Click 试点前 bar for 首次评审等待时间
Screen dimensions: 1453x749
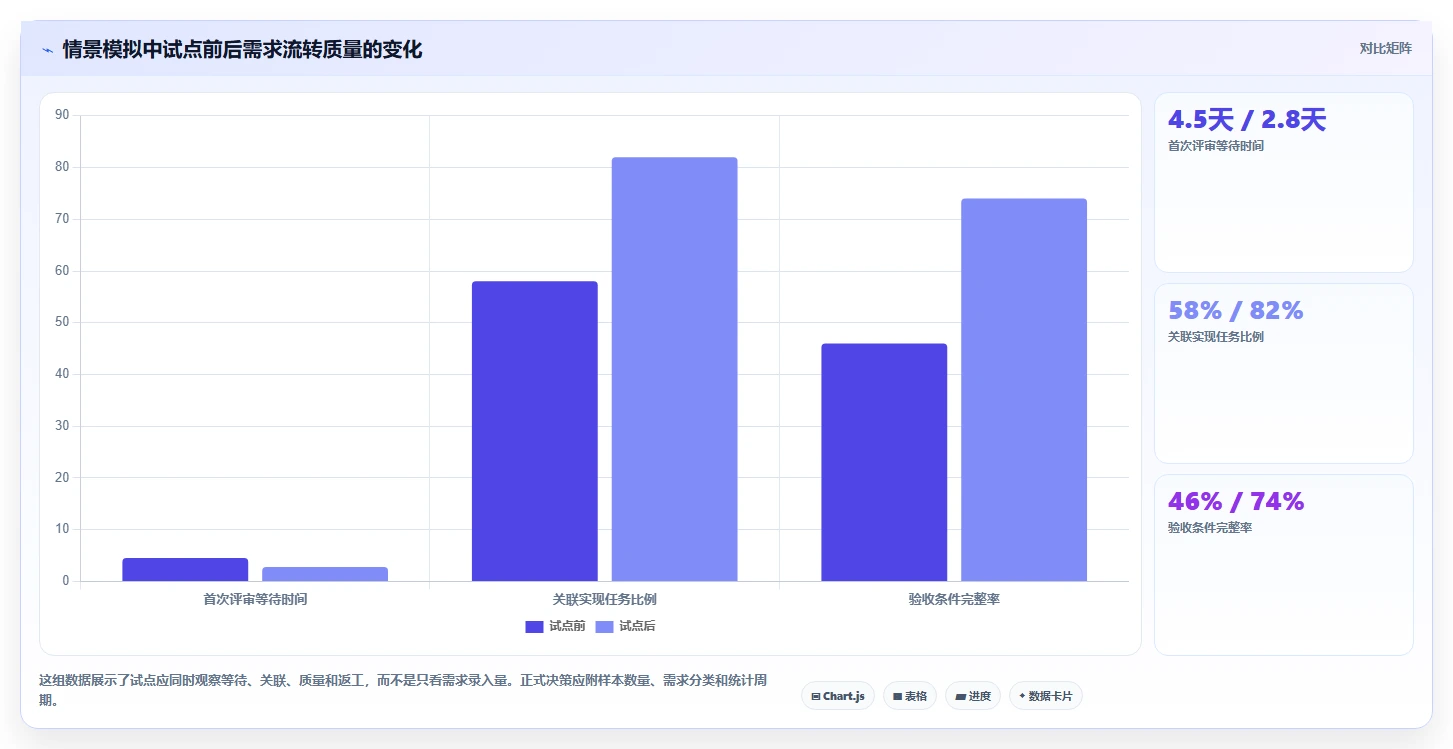click(x=185, y=570)
